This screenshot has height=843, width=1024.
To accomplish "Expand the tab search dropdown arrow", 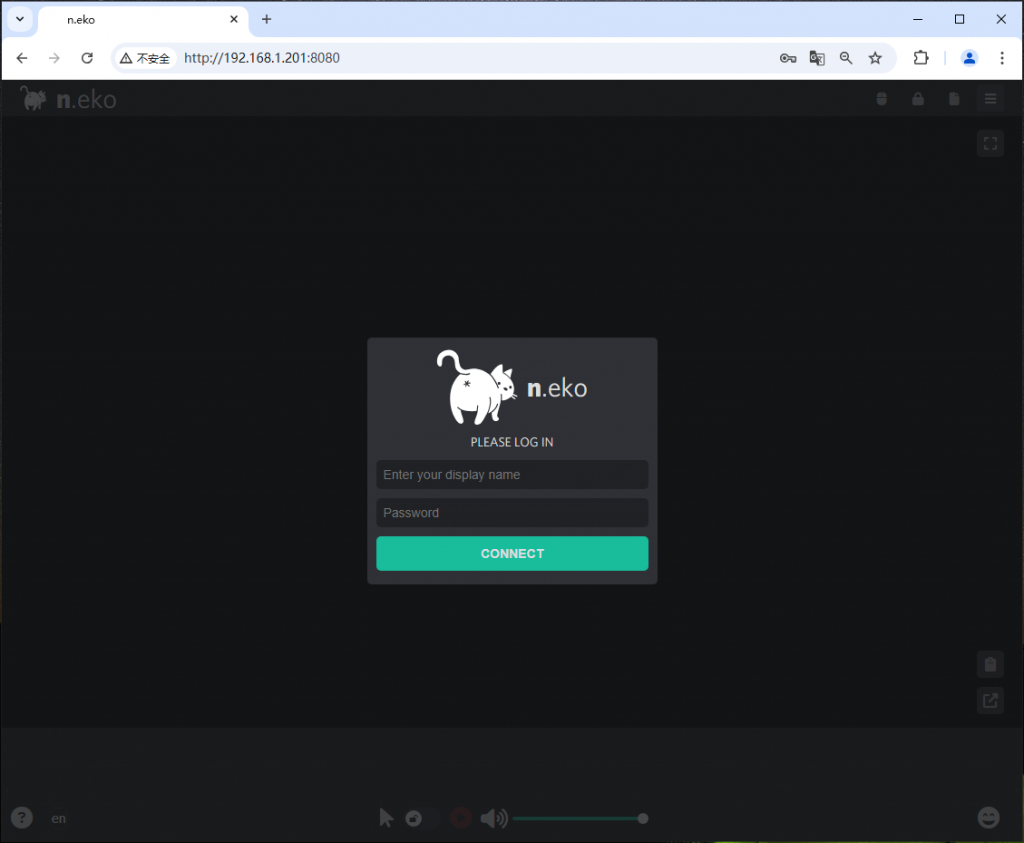I will pos(19,19).
